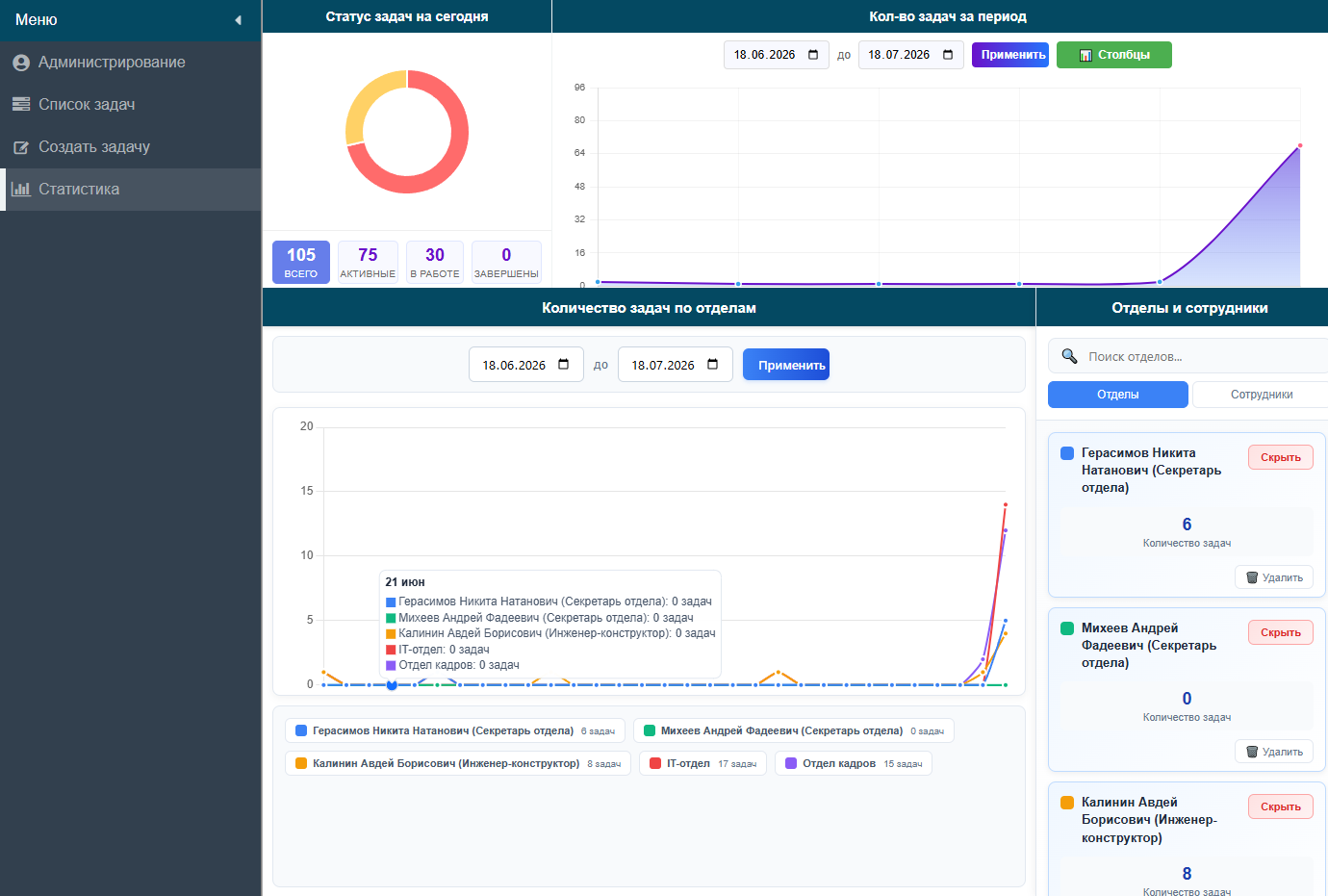Click the magnifier icon in department search

coord(1069,356)
